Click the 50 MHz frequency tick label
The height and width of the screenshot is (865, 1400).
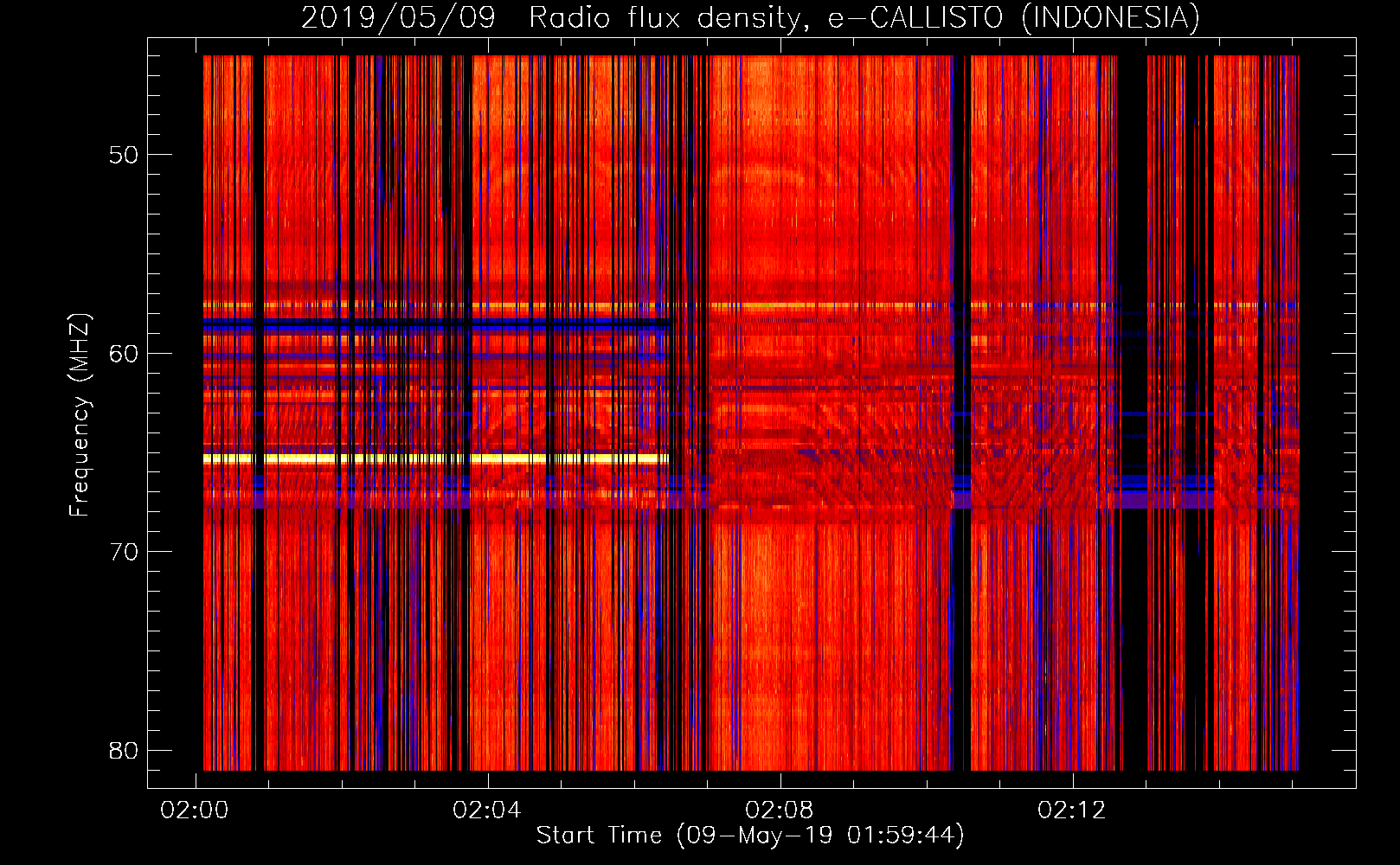click(124, 155)
